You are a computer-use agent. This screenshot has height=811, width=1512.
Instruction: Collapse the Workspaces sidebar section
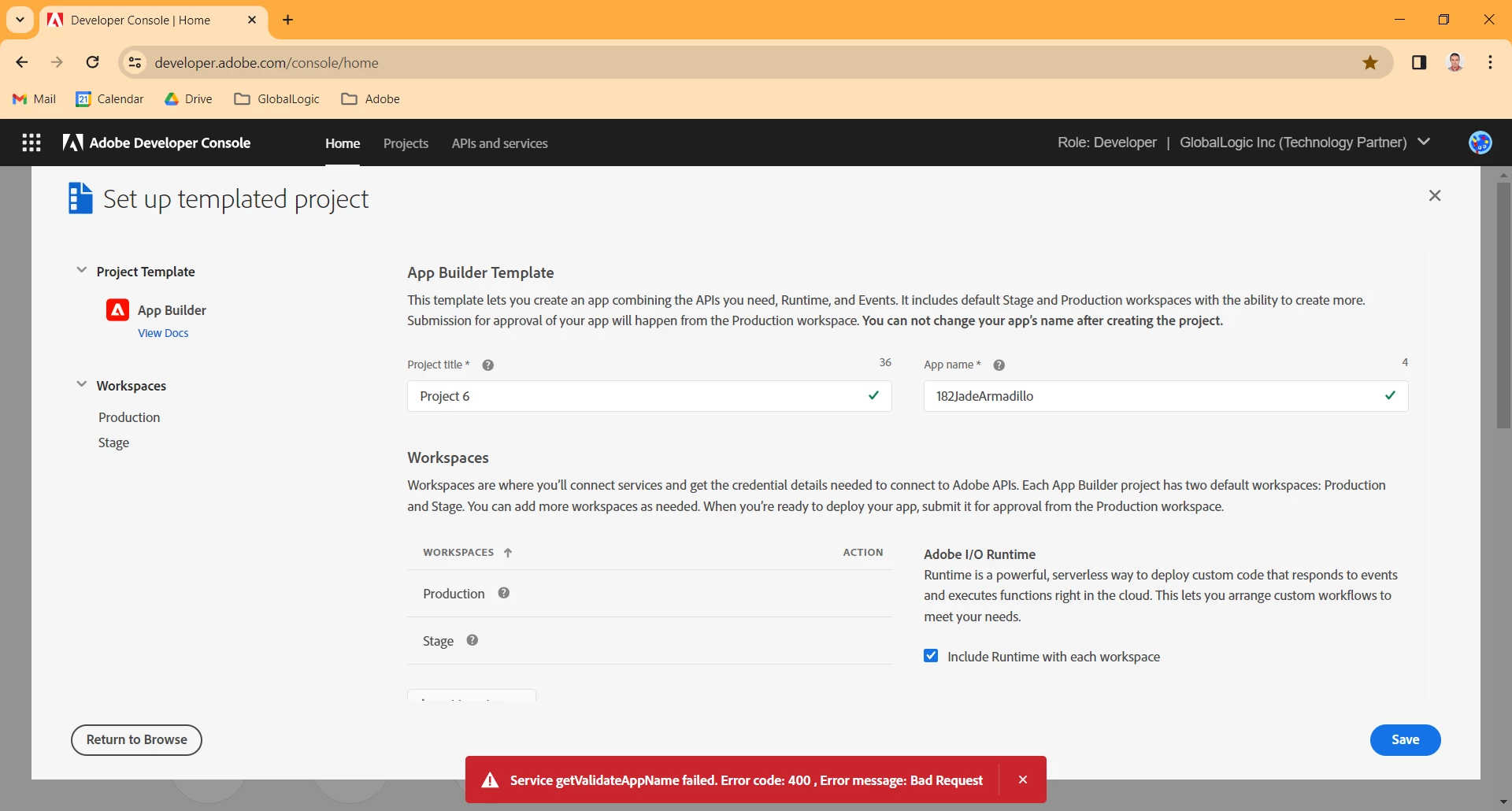pos(81,384)
